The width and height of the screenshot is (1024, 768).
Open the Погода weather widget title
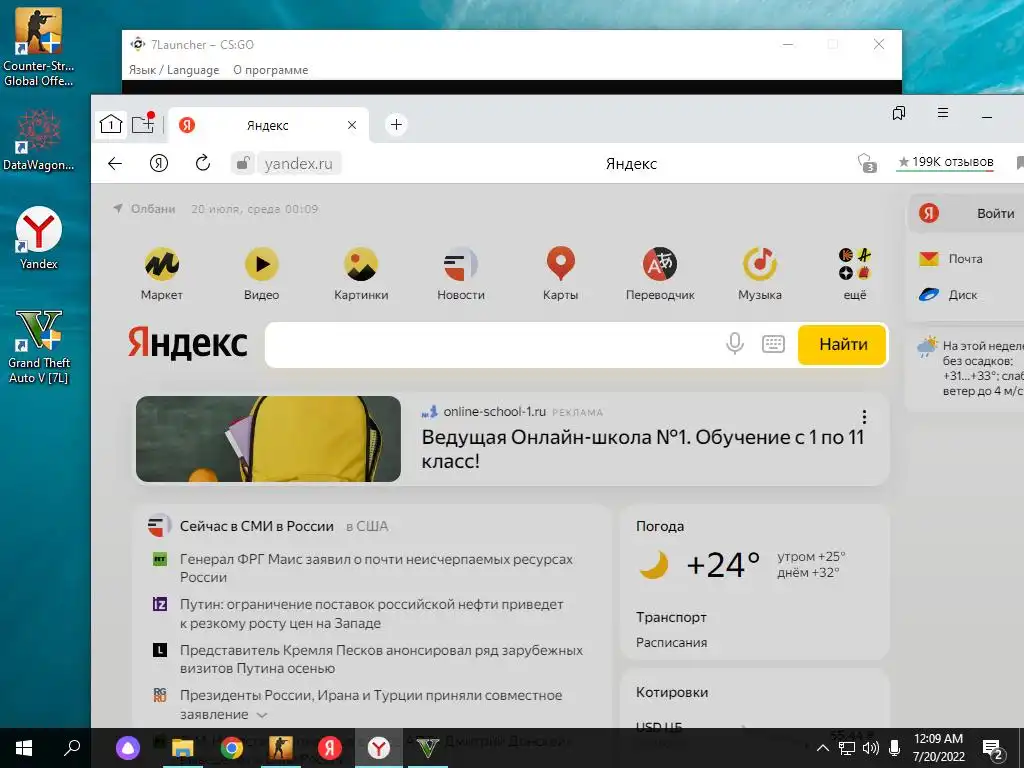pyautogui.click(x=660, y=526)
